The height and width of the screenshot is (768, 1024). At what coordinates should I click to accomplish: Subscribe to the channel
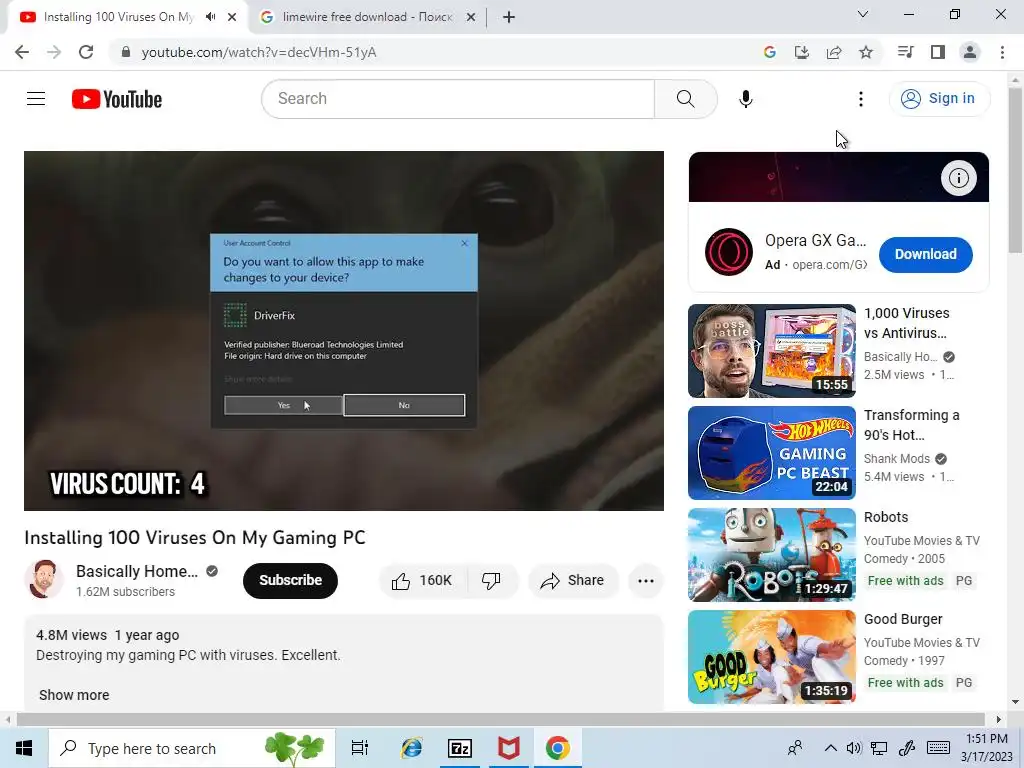point(290,580)
